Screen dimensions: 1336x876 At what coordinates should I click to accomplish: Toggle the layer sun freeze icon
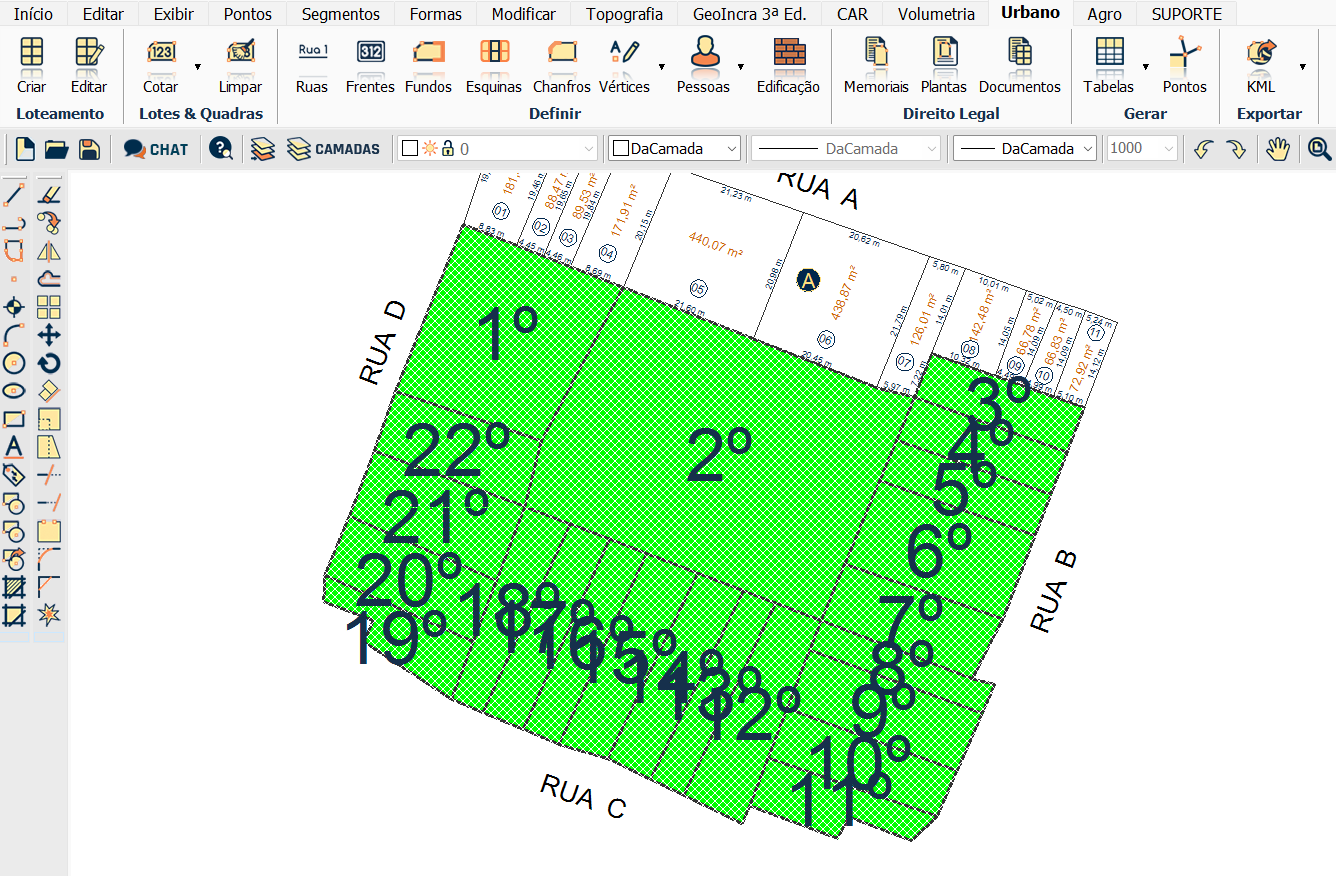point(429,149)
